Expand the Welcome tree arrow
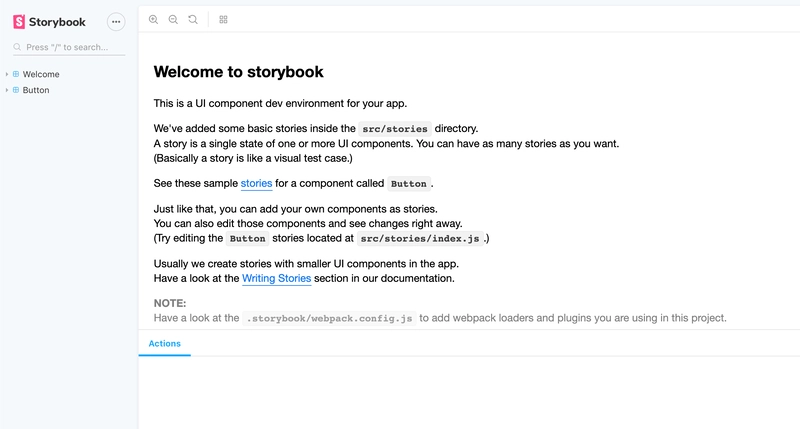 click(7, 74)
